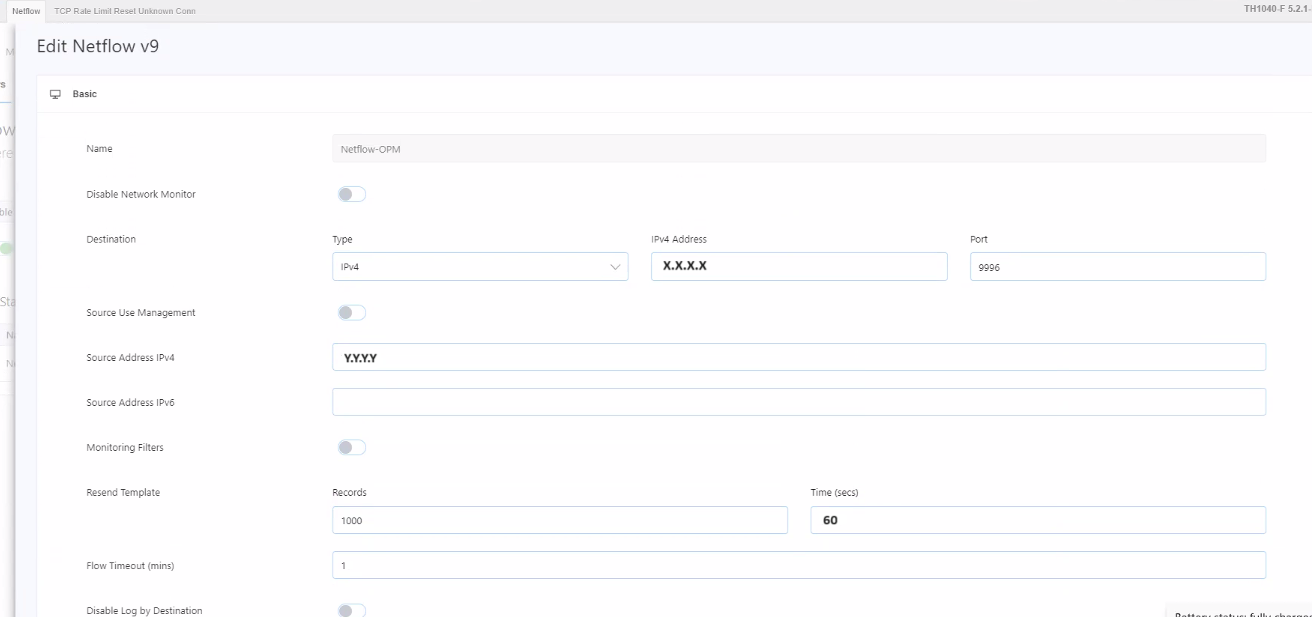1312x617 pixels.
Task: Toggle the Disable Log by Destination switch
Action: click(352, 610)
